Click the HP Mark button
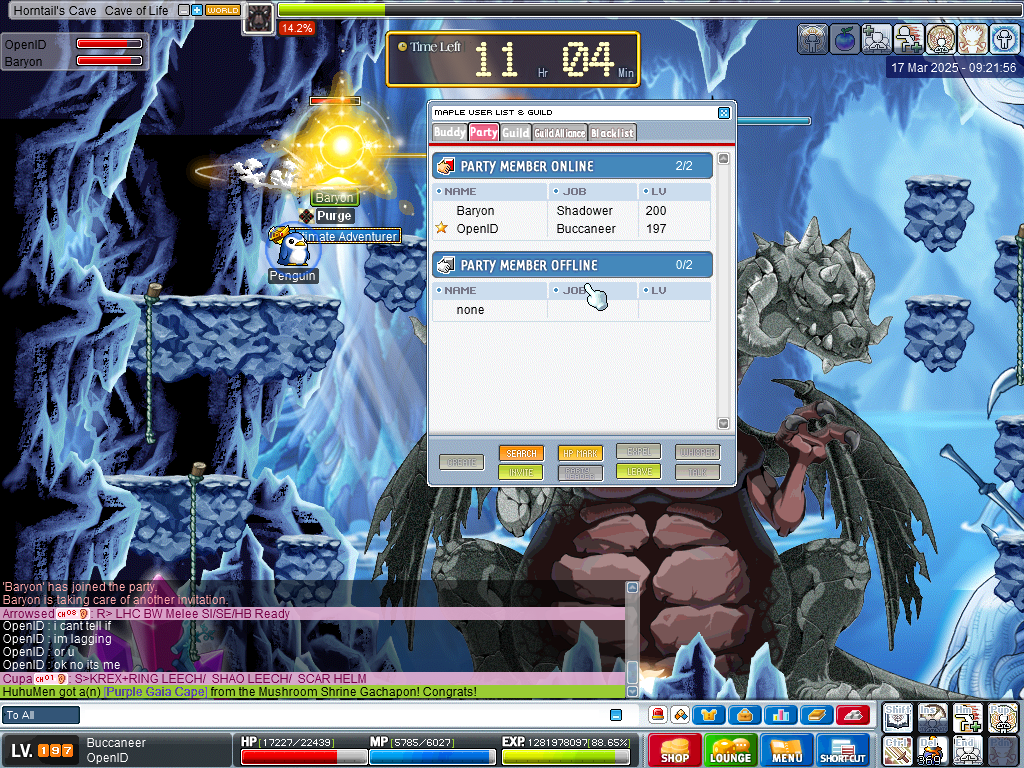 [x=580, y=453]
